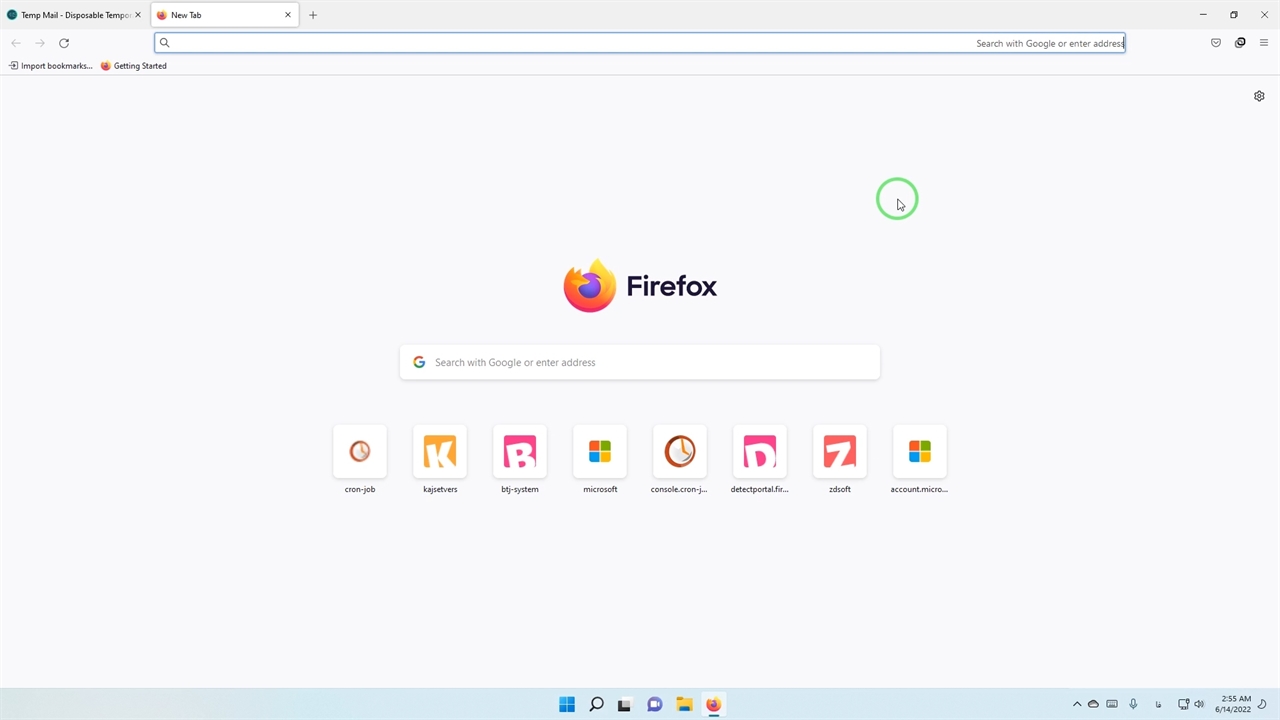
Task: Close the Temp Mail tab
Action: pos(138,15)
